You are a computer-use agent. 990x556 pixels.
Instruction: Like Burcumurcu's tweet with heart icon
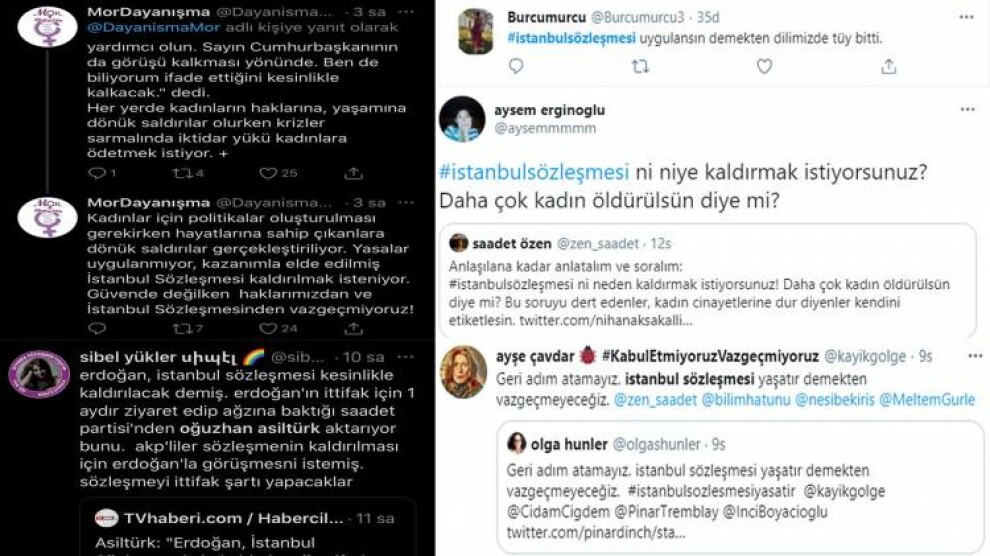[x=764, y=66]
